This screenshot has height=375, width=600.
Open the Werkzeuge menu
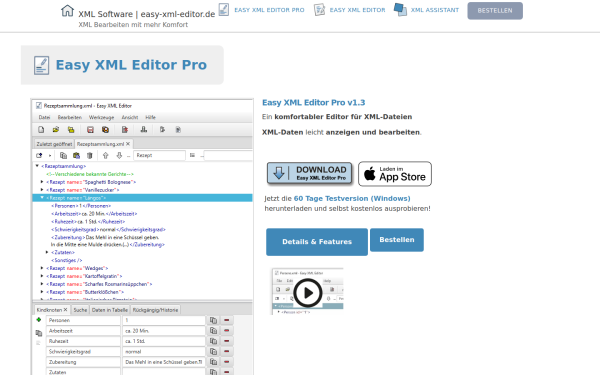(x=101, y=117)
